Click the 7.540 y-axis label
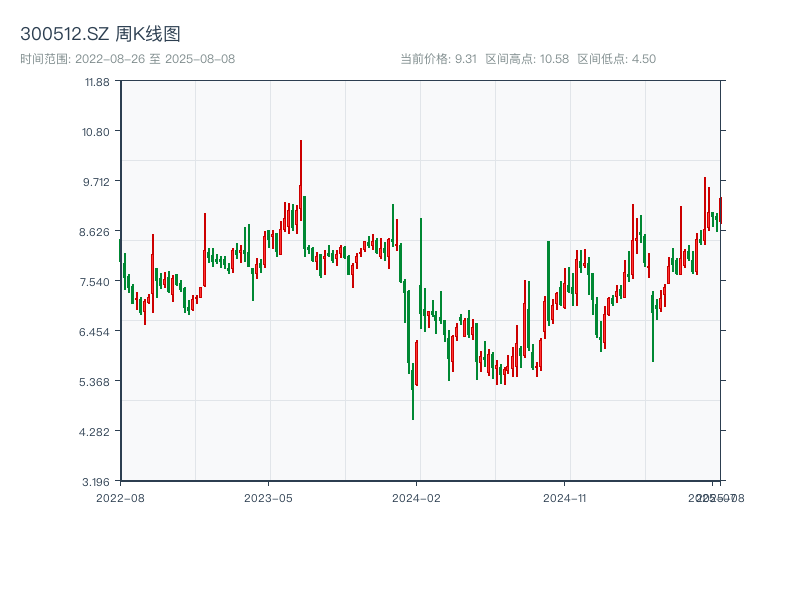 97,281
